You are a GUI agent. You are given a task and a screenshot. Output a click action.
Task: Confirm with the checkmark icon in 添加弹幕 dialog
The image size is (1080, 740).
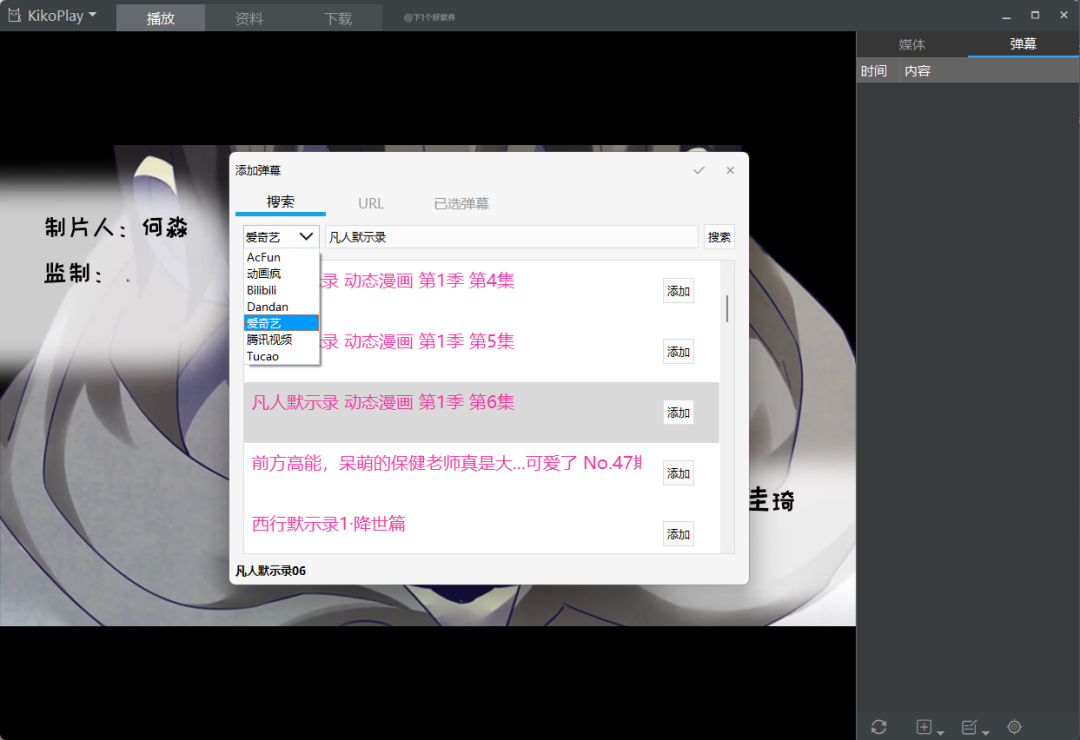[x=698, y=170]
